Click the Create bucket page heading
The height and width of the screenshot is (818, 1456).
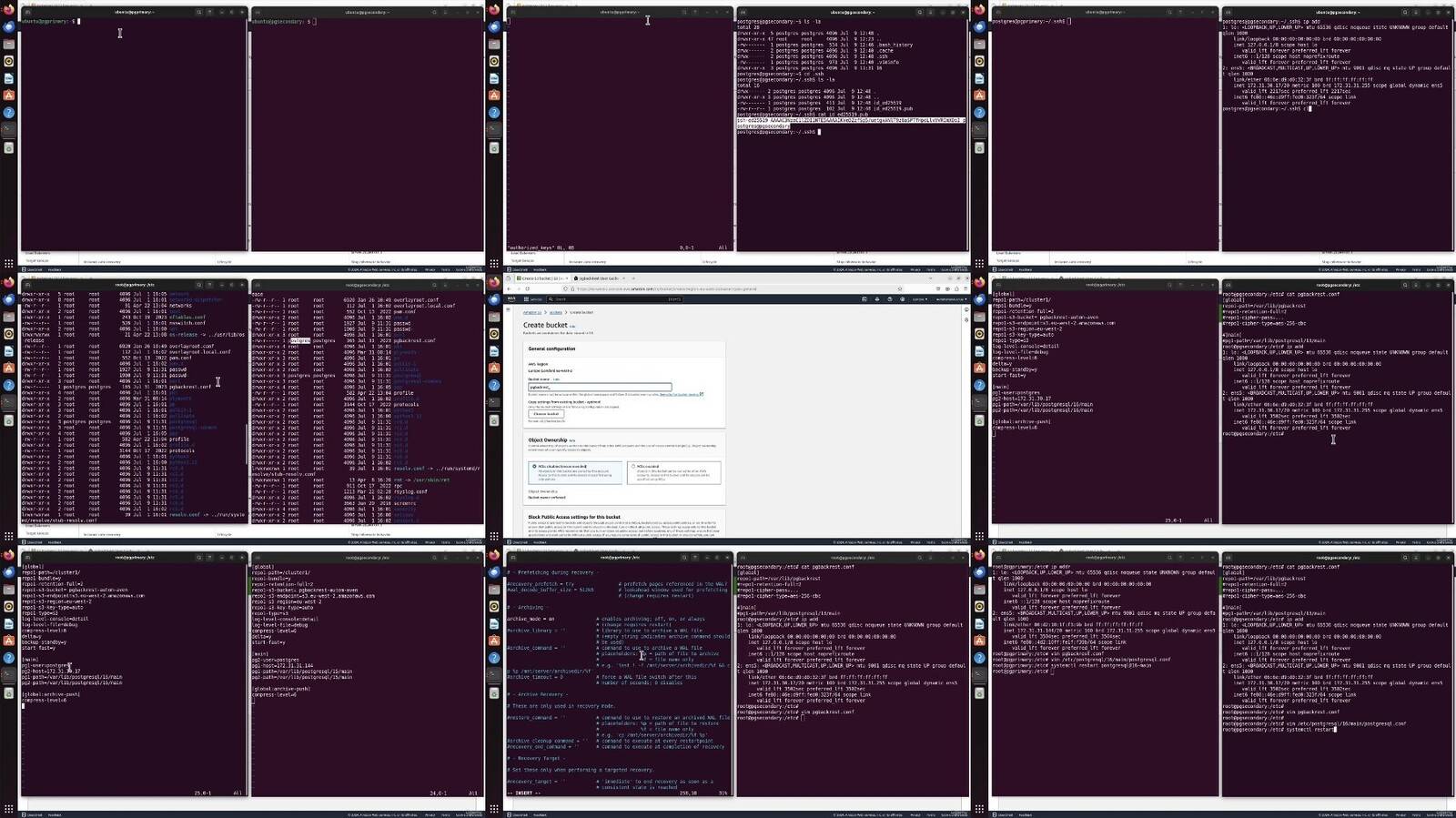point(545,325)
